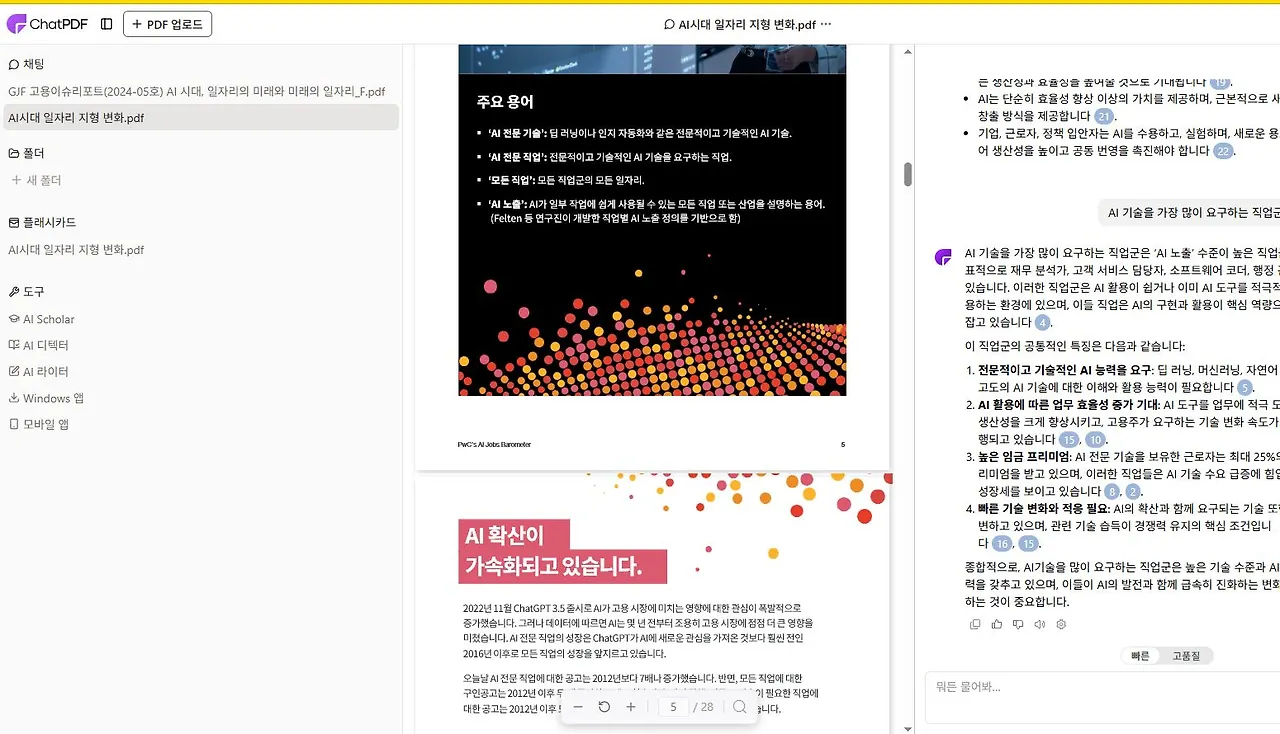Open citation badge 2

pos(1133,492)
